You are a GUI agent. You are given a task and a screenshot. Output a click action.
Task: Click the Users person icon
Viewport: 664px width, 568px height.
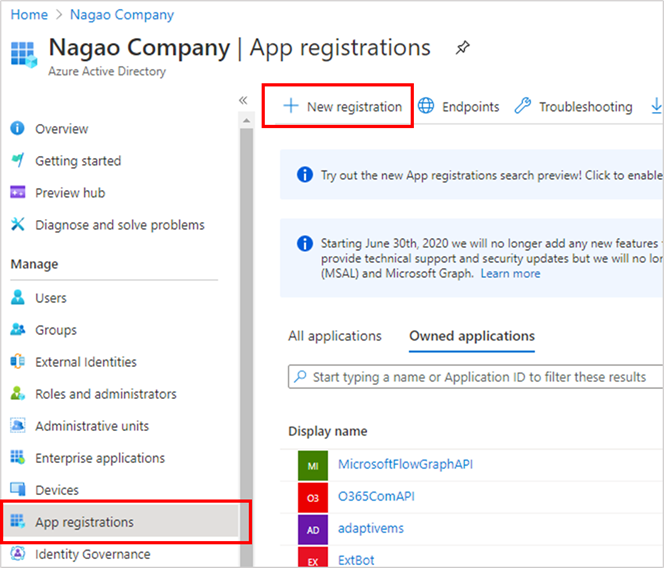point(17,297)
